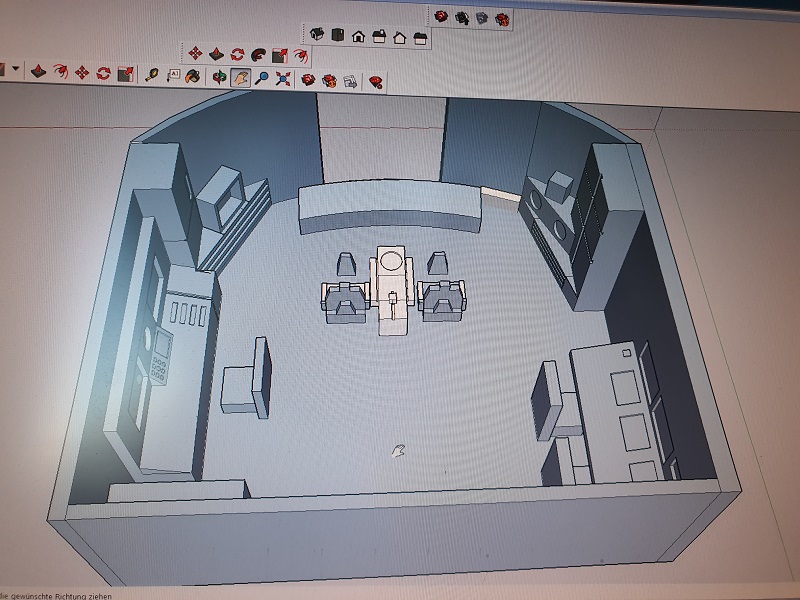Open the shapes tool dropdown arrow
The image size is (800, 600).
pos(16,70)
